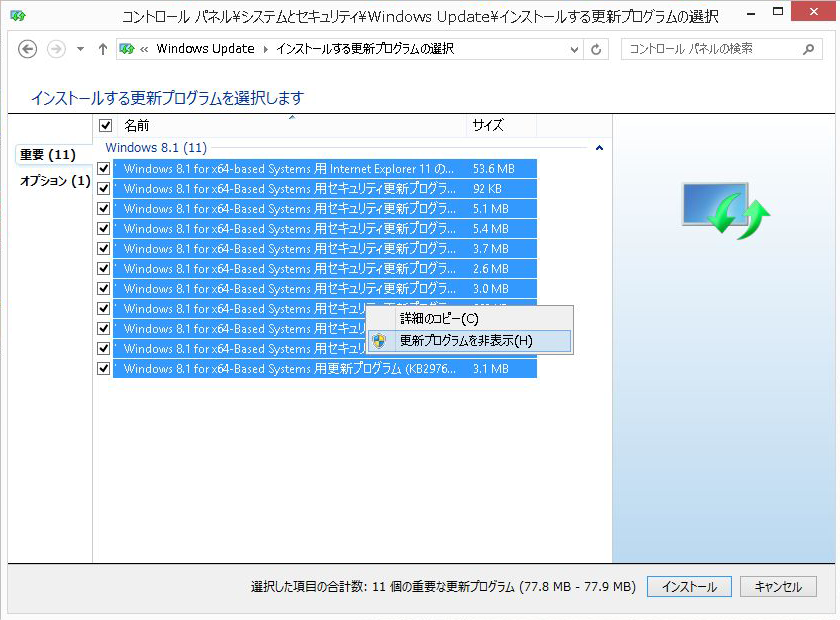This screenshot has width=840, height=620.
Task: Click the インストールする更新プログラムの選択 breadcrumb
Action: pyautogui.click(x=365, y=49)
